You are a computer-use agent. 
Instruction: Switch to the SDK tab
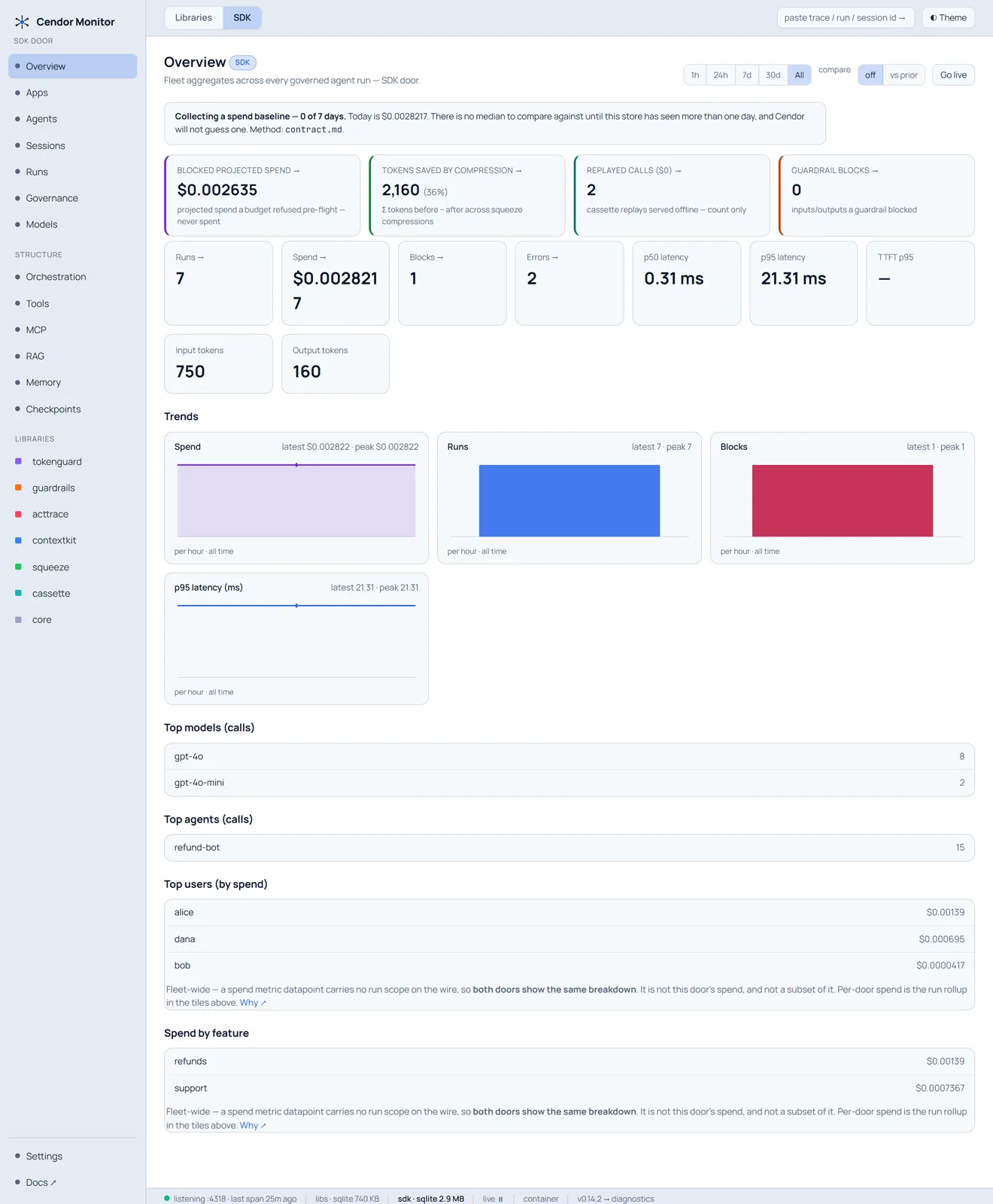242,18
